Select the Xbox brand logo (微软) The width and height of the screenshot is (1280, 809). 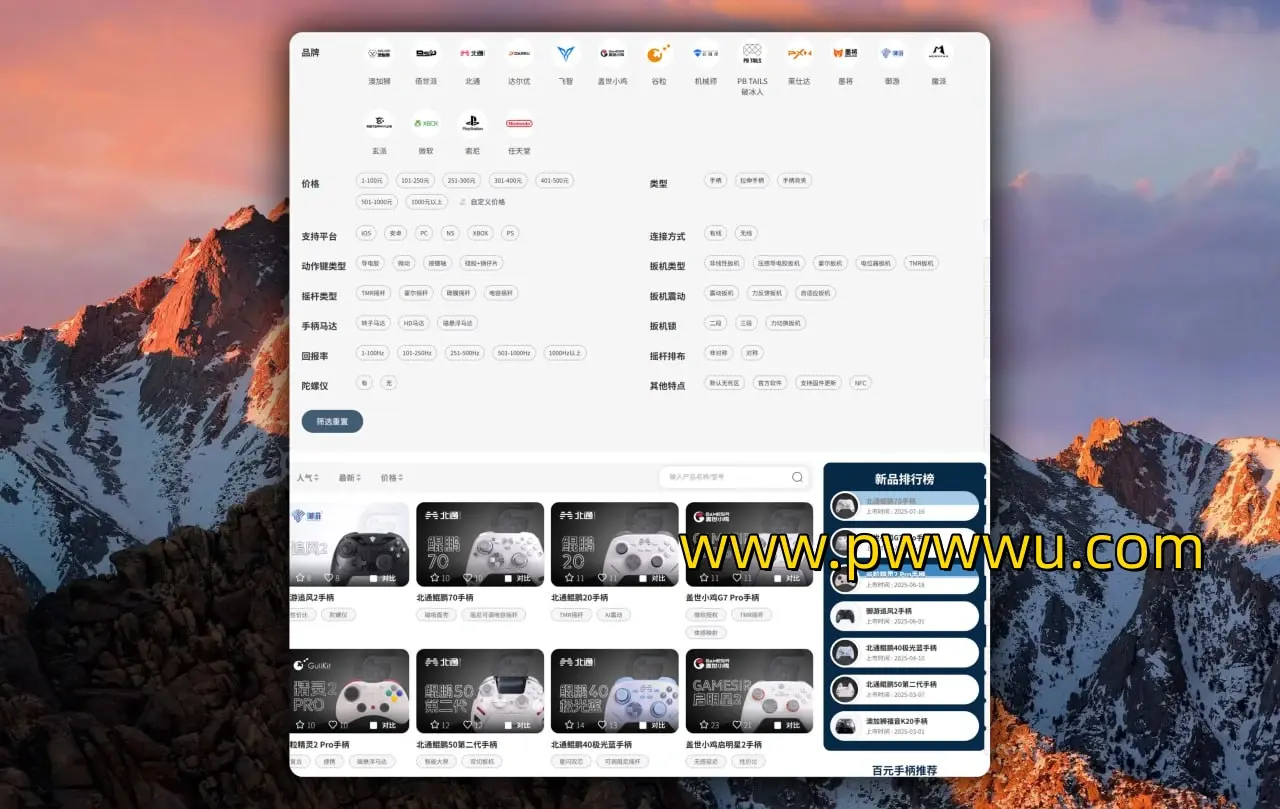426,124
